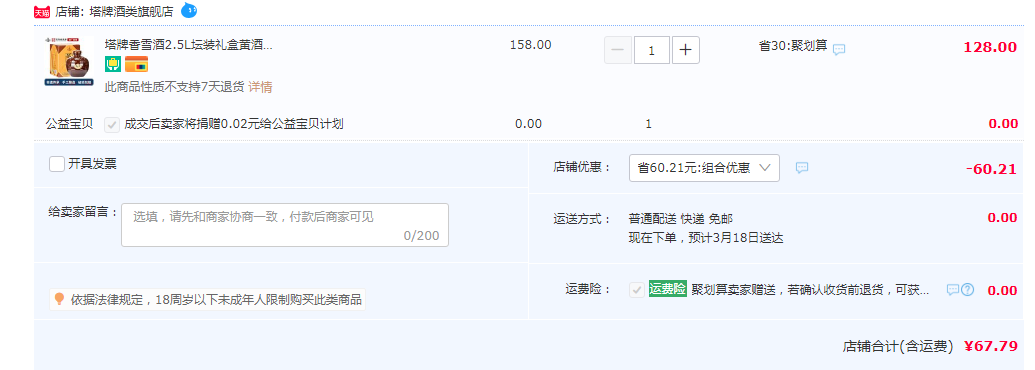Viewport: 1035px width, 370px height.
Task: Click the comment icon in the 运费险 row
Action: [952, 290]
